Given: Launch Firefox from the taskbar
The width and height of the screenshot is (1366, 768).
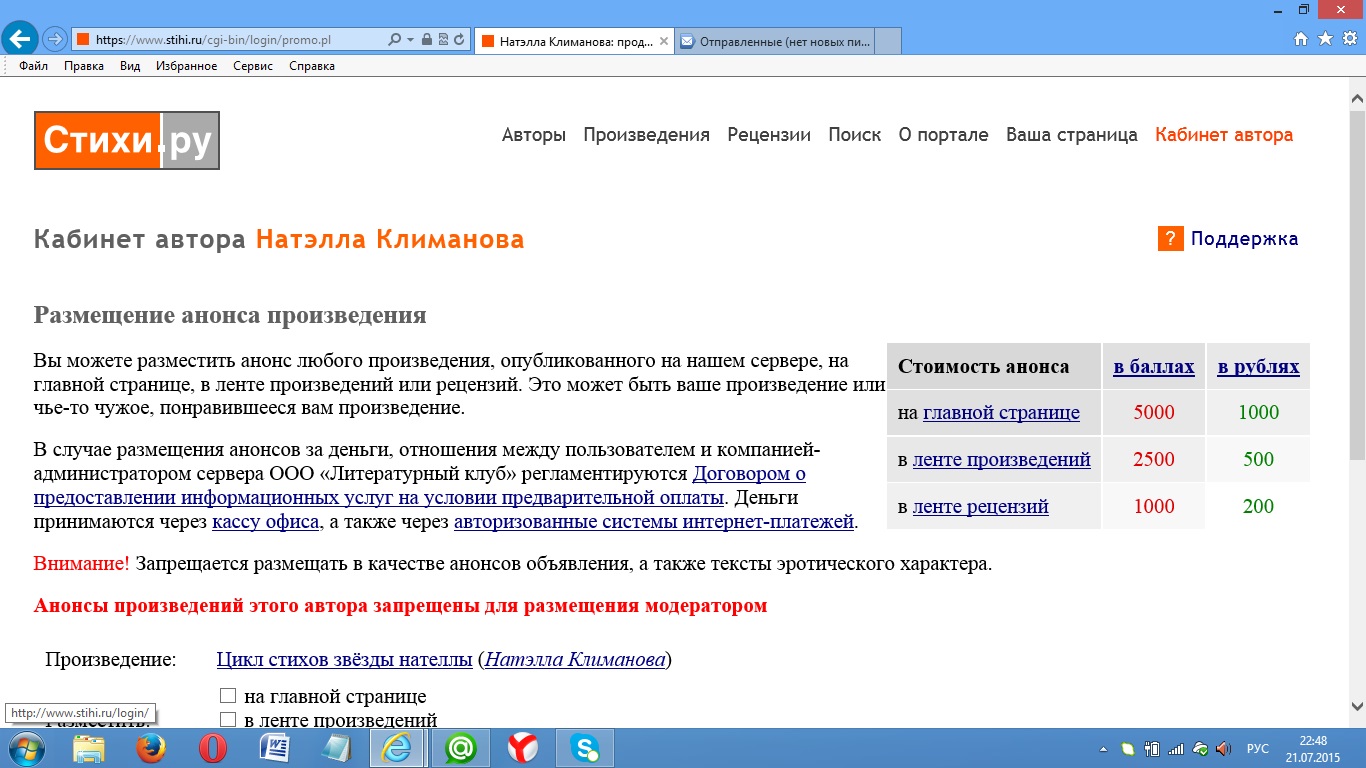Looking at the screenshot, I should tap(150, 748).
